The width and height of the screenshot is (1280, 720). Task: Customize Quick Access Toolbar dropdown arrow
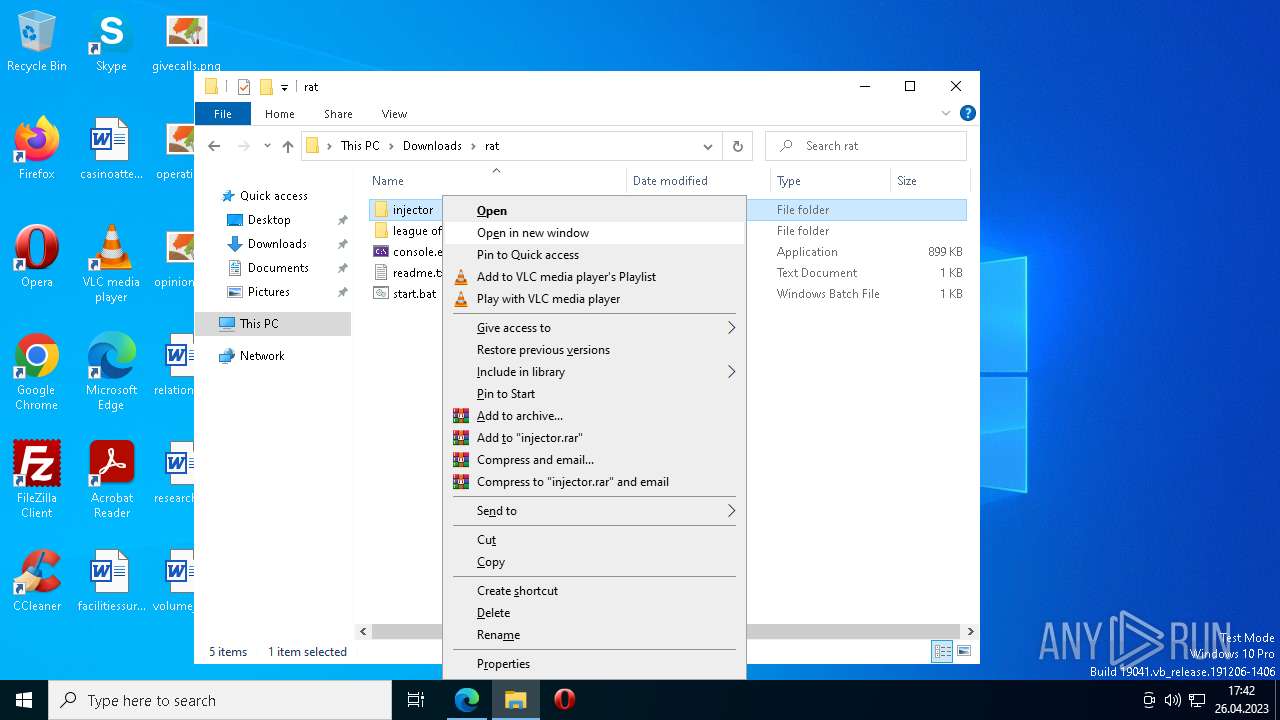(284, 87)
